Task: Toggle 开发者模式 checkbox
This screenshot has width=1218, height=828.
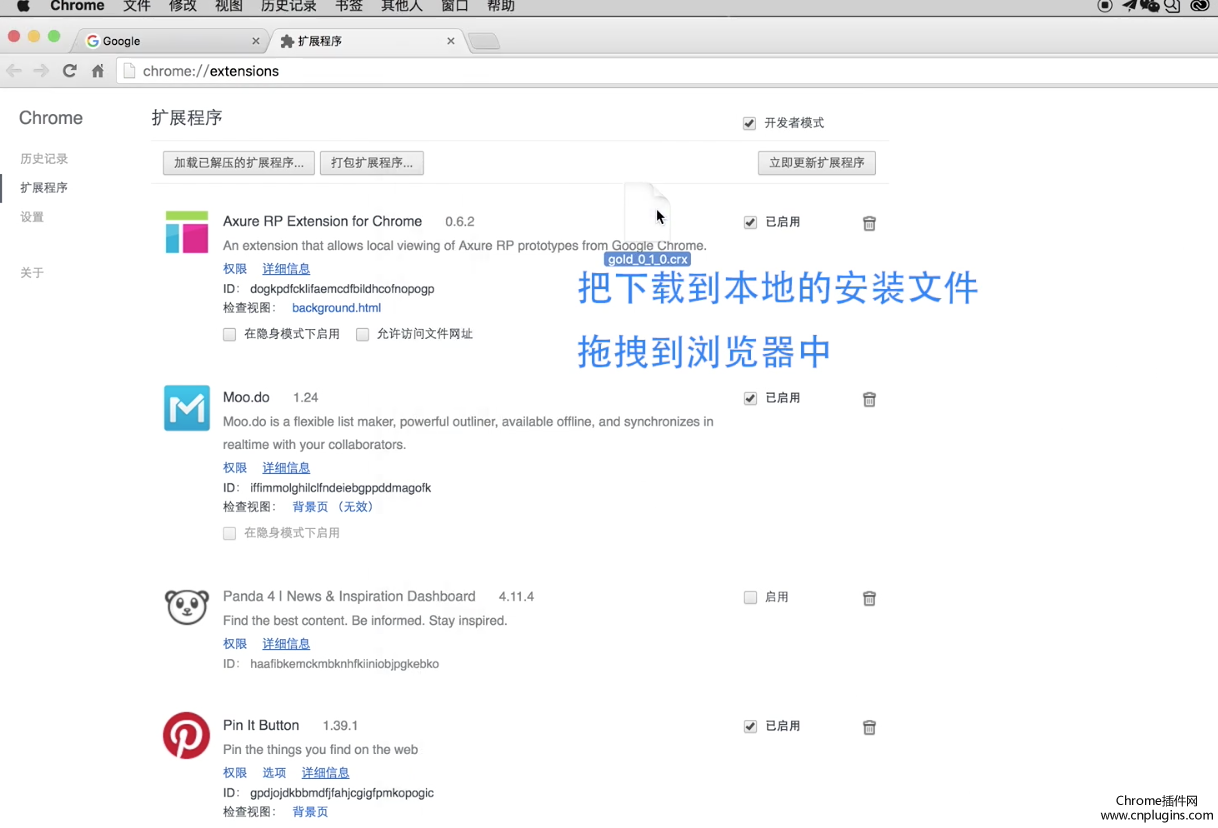Action: (749, 123)
